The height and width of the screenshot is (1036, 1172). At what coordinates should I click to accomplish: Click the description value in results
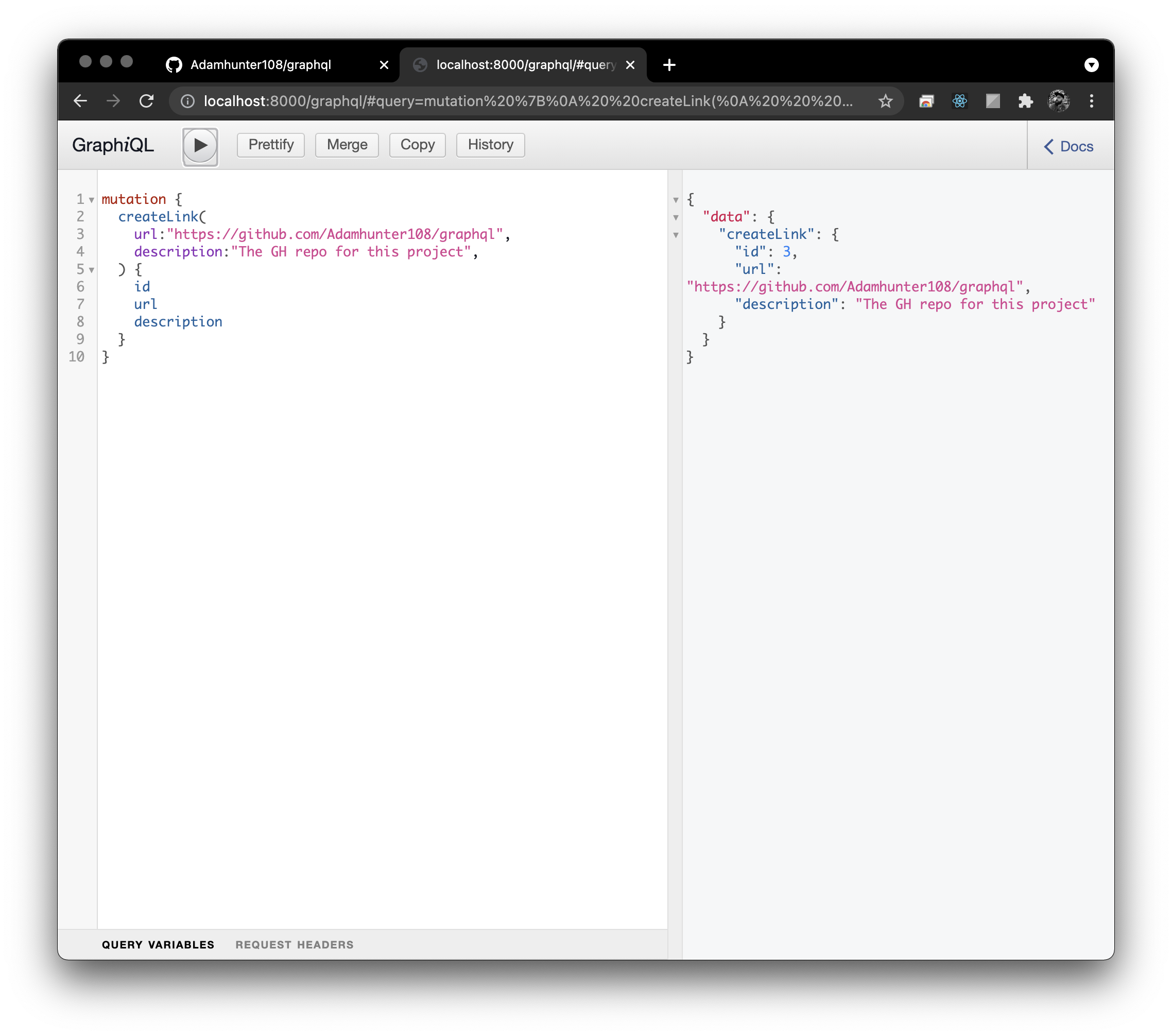point(975,304)
